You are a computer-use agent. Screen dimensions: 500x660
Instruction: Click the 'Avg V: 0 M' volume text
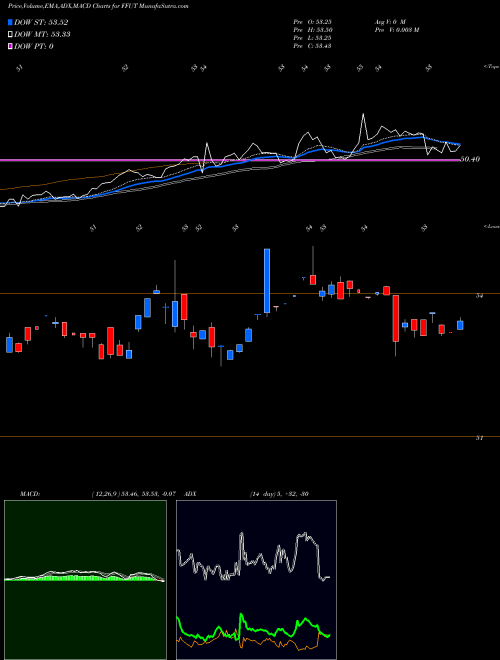point(389,21)
